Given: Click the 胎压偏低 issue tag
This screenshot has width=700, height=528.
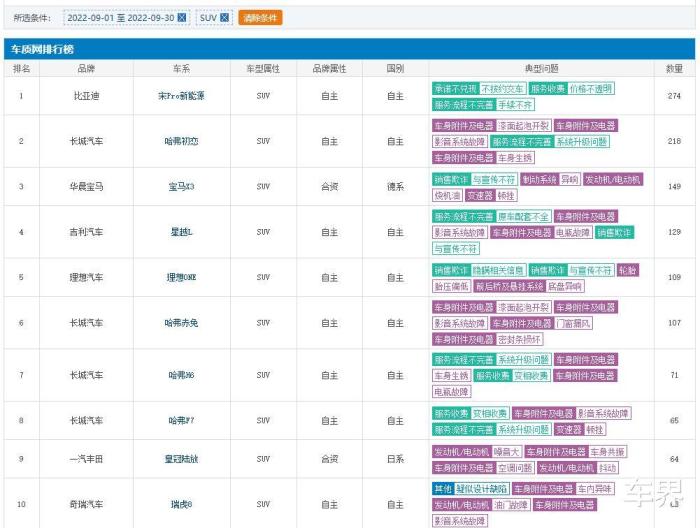Looking at the screenshot, I should [452, 287].
